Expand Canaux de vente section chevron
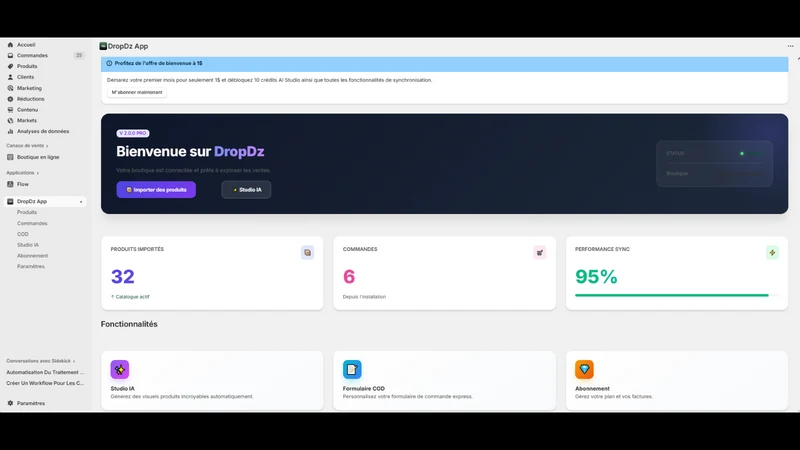This screenshot has width=800, height=450. tap(47, 146)
